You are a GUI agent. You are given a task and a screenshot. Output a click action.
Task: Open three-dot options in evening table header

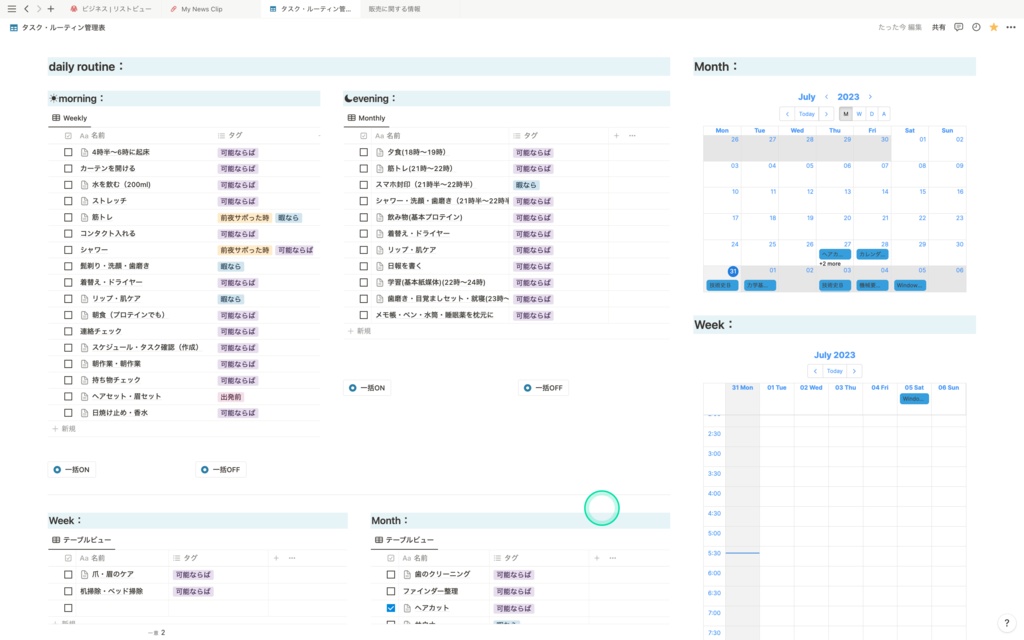632,136
